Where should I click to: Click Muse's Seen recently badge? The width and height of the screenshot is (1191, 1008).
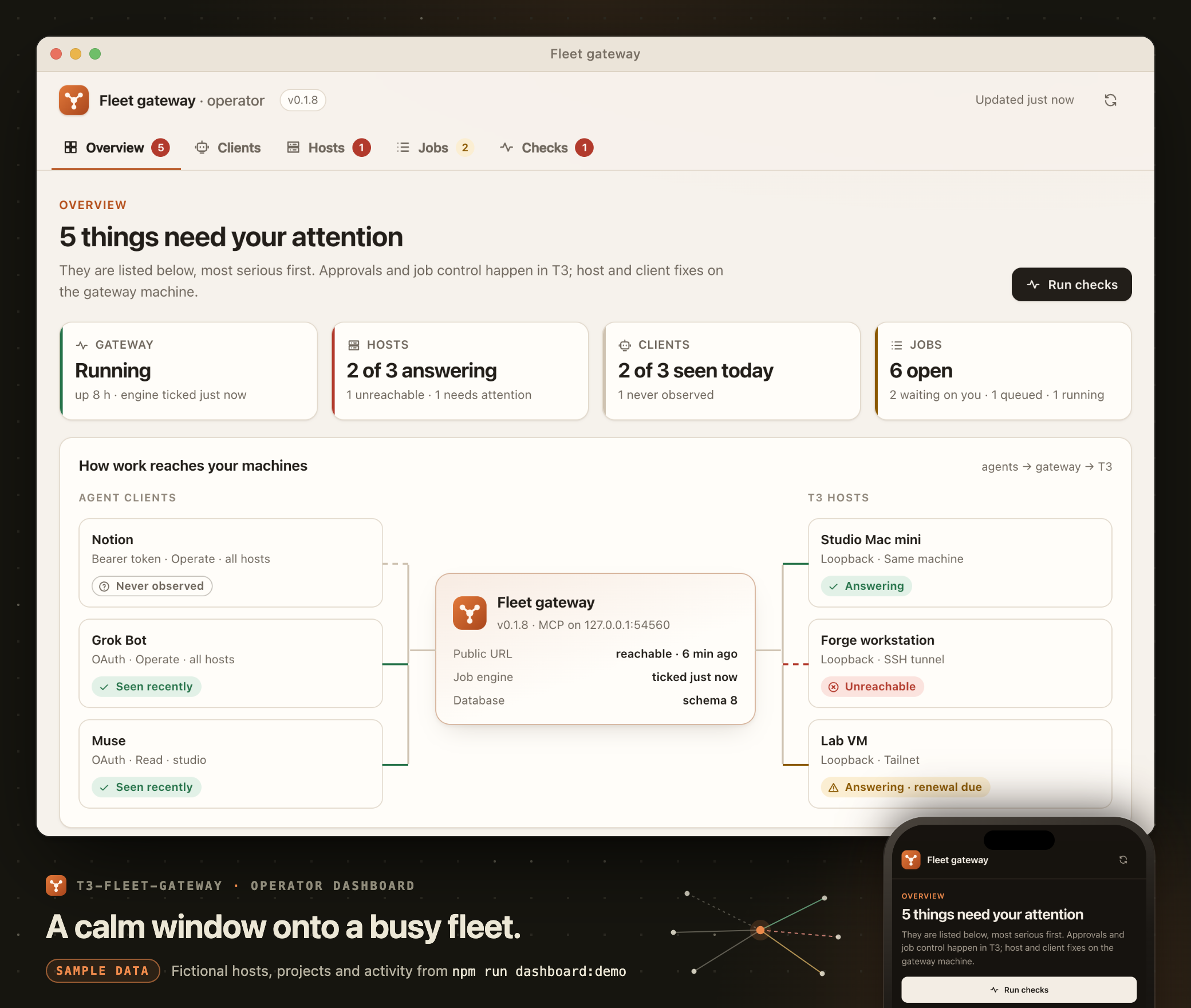(x=147, y=787)
